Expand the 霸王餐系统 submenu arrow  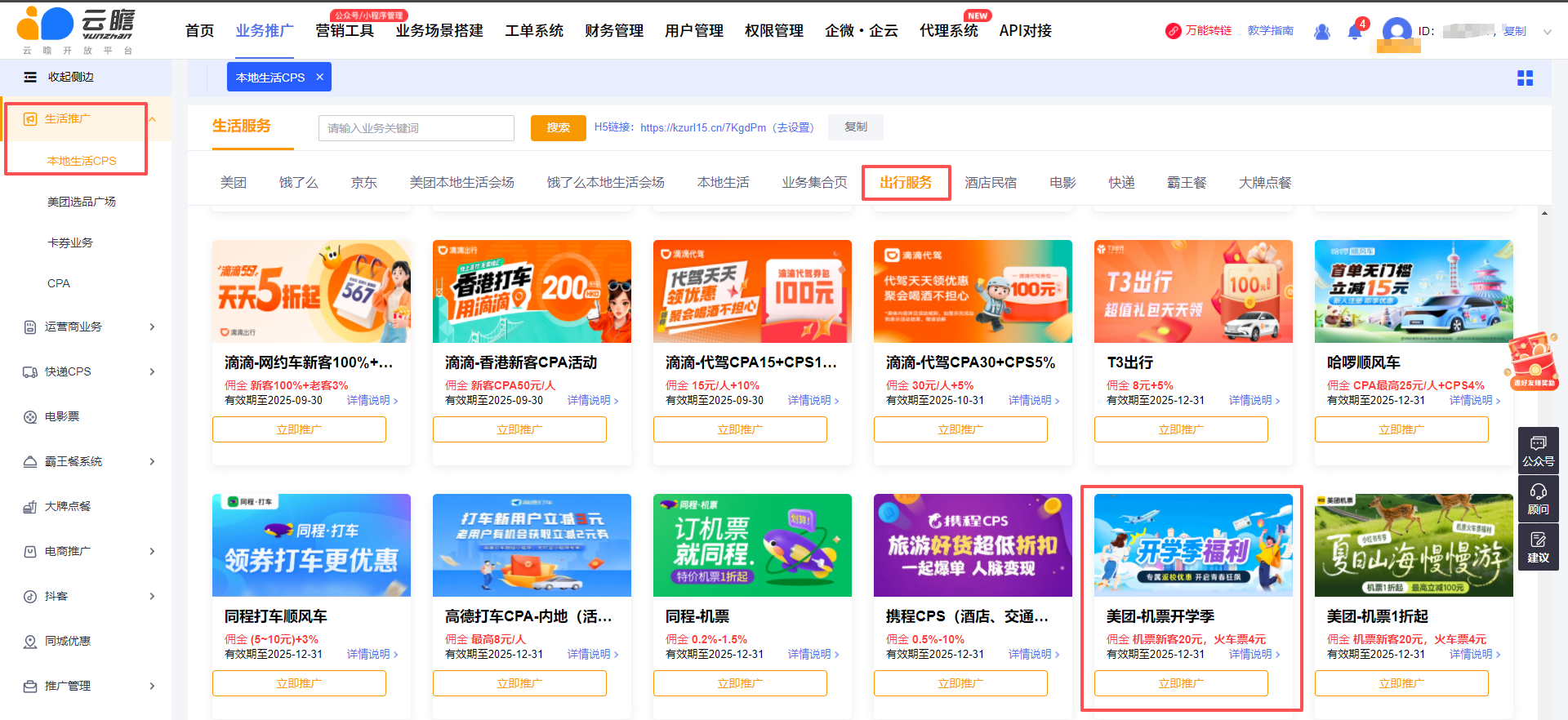point(152,461)
